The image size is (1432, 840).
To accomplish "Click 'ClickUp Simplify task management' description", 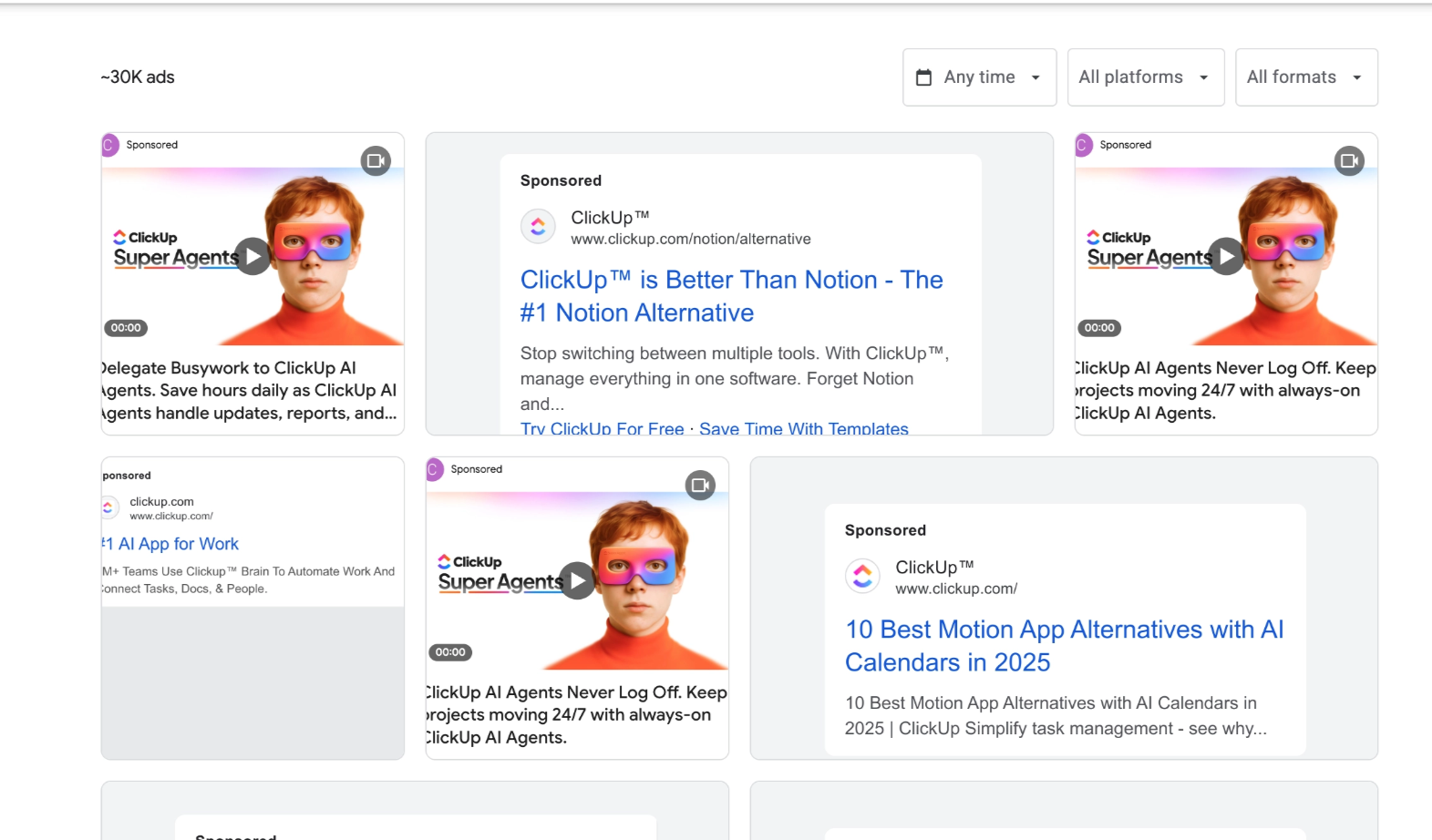I will point(1056,715).
